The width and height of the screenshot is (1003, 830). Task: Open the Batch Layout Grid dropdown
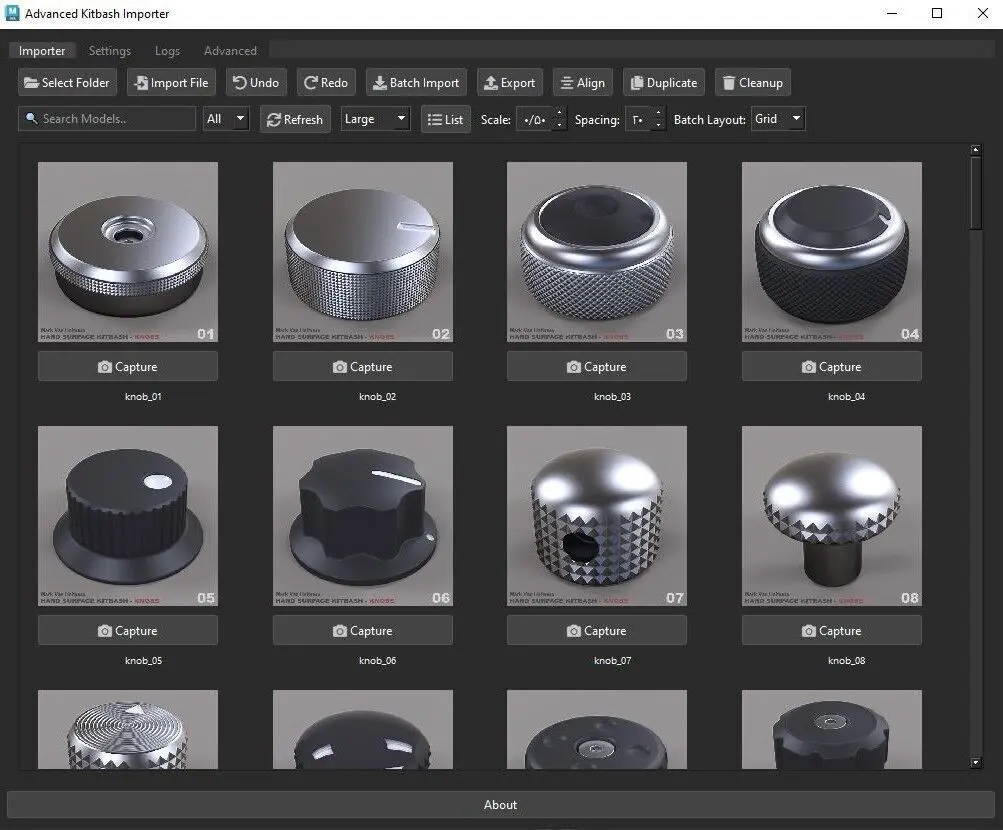pyautogui.click(x=778, y=119)
